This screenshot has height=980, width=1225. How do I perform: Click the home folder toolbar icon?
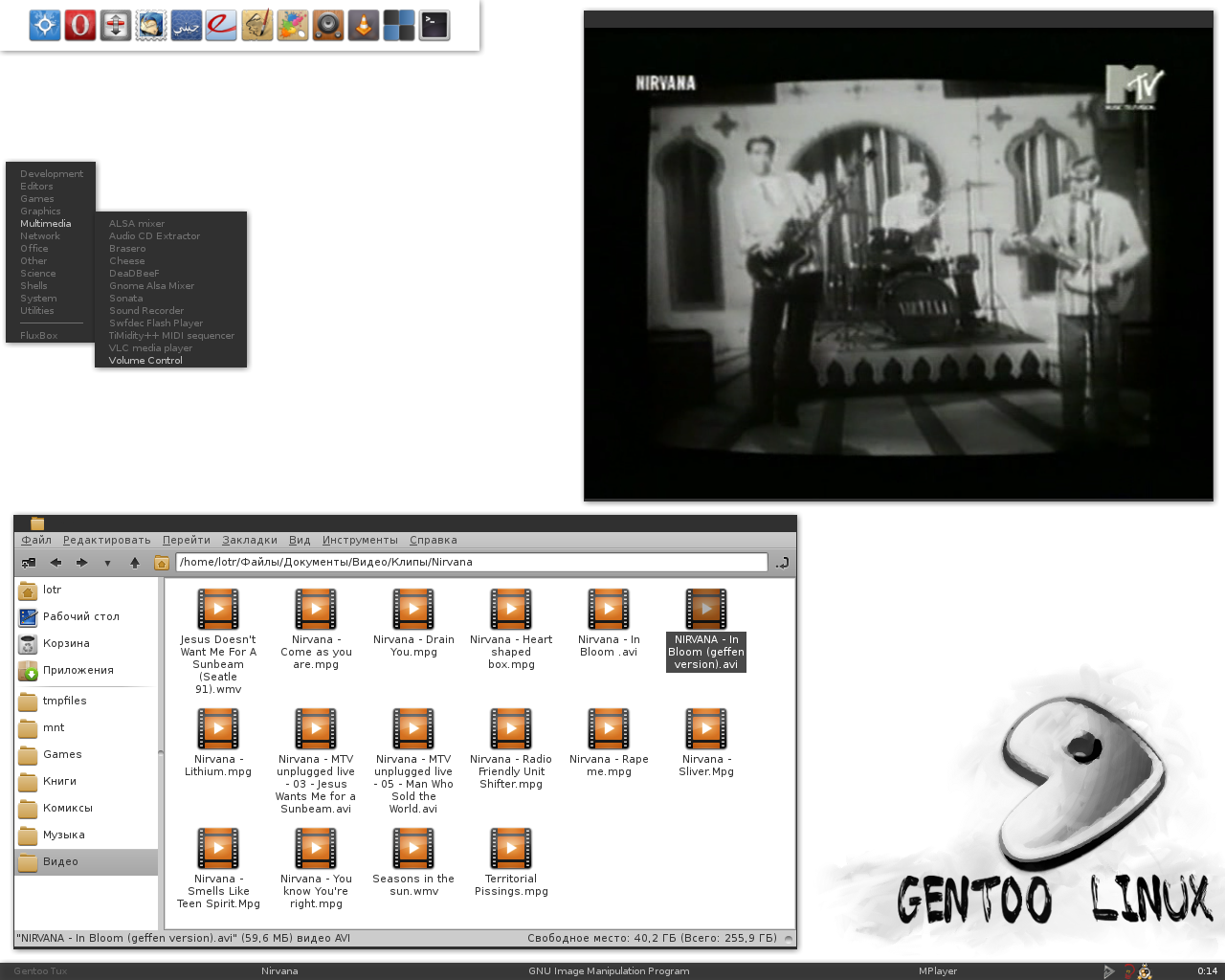point(162,563)
